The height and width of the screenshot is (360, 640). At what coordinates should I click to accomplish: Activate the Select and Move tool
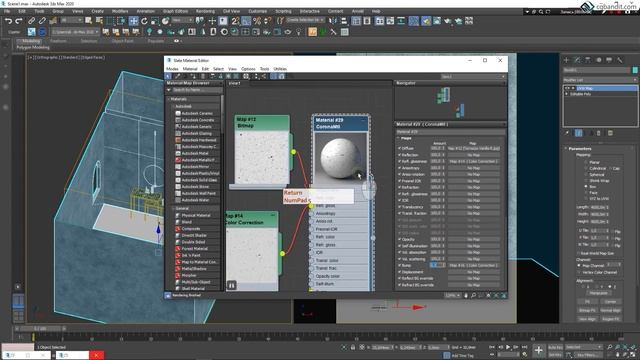point(133,21)
